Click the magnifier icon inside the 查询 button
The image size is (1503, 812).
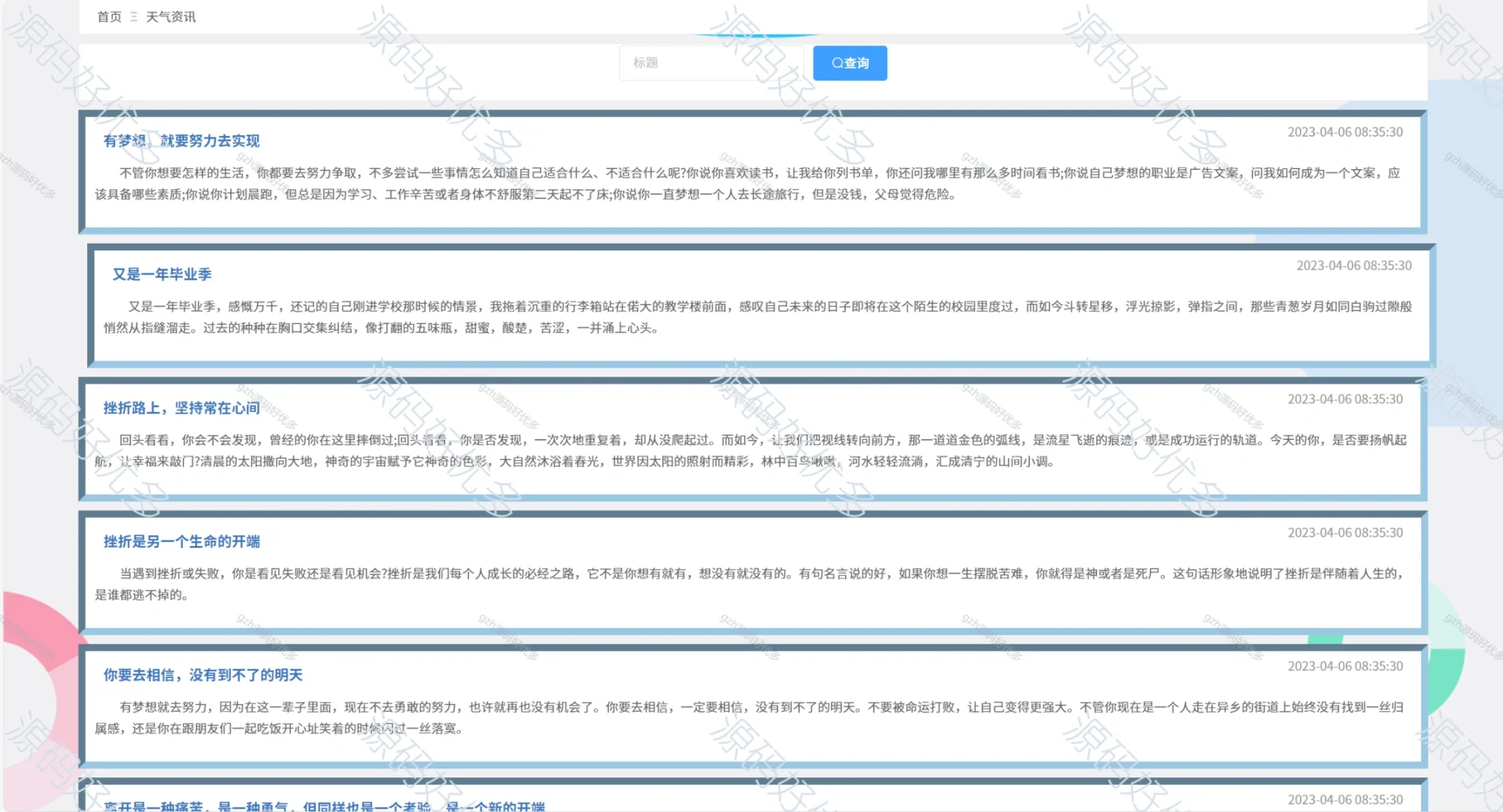(836, 63)
